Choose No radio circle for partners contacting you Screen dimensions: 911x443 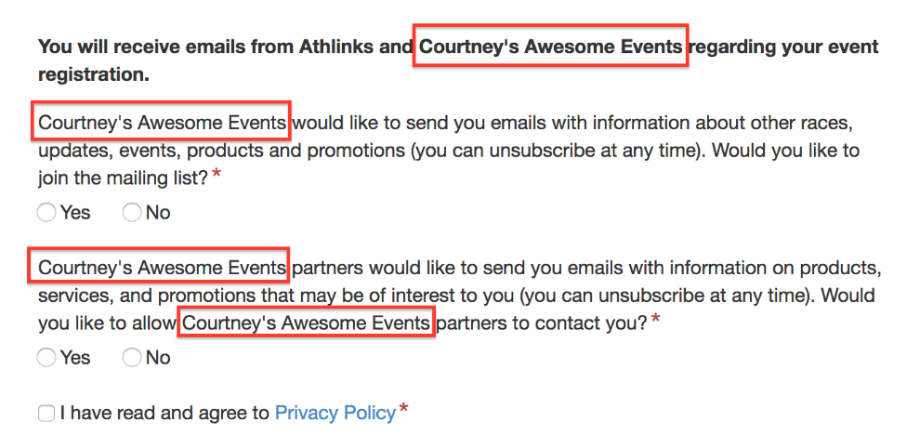[132, 358]
